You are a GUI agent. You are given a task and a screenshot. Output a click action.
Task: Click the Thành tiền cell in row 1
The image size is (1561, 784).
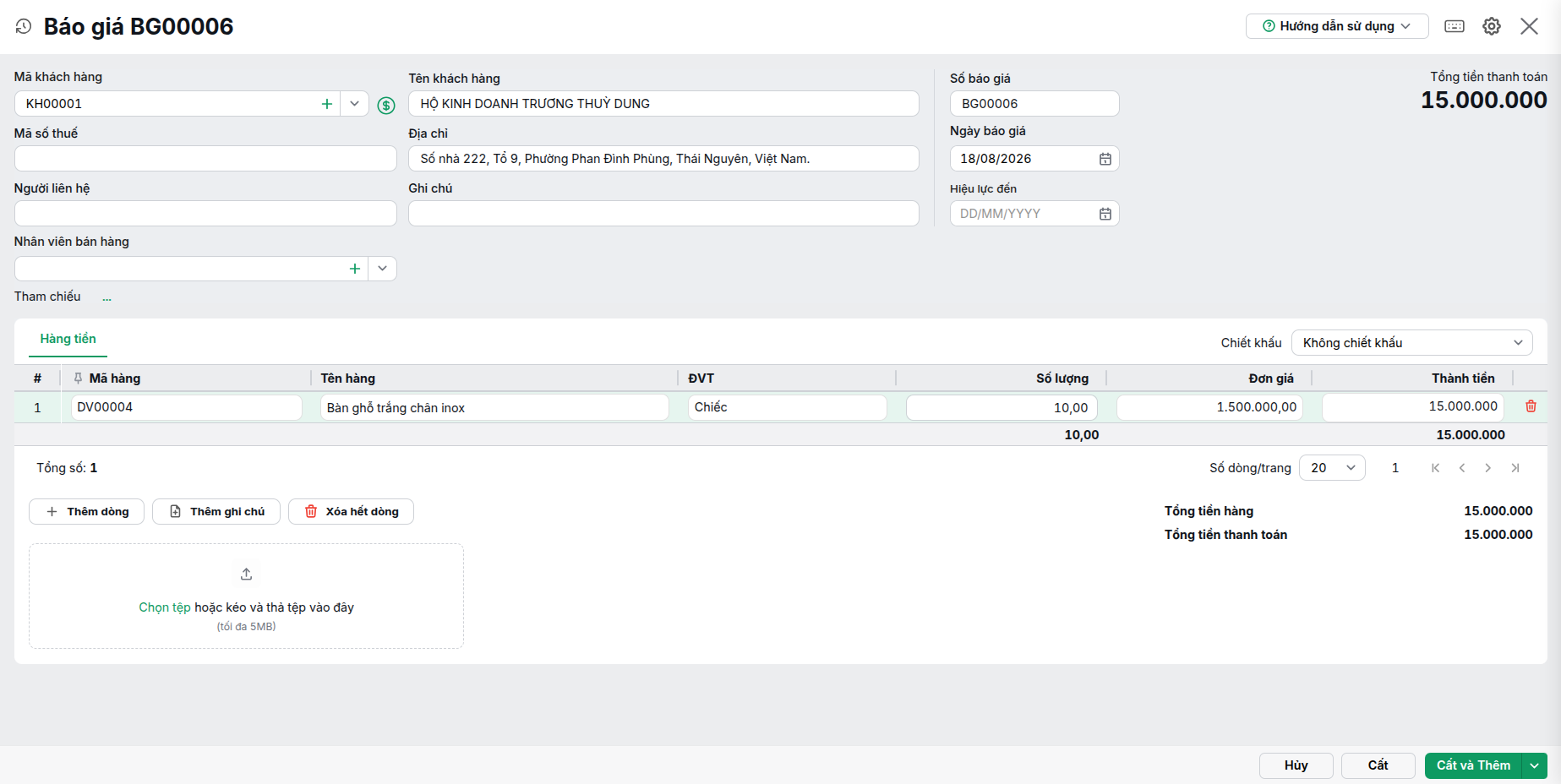coord(1413,407)
